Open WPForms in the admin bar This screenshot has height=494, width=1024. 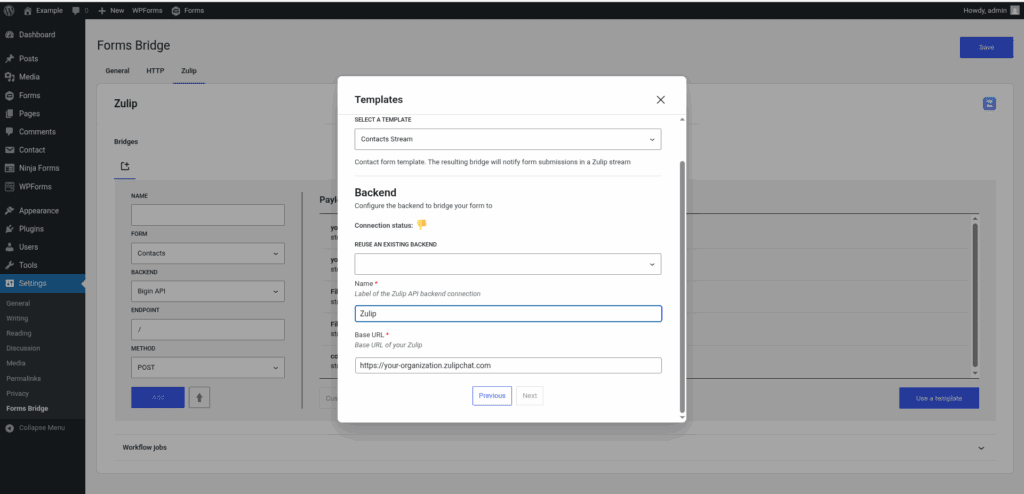146,10
